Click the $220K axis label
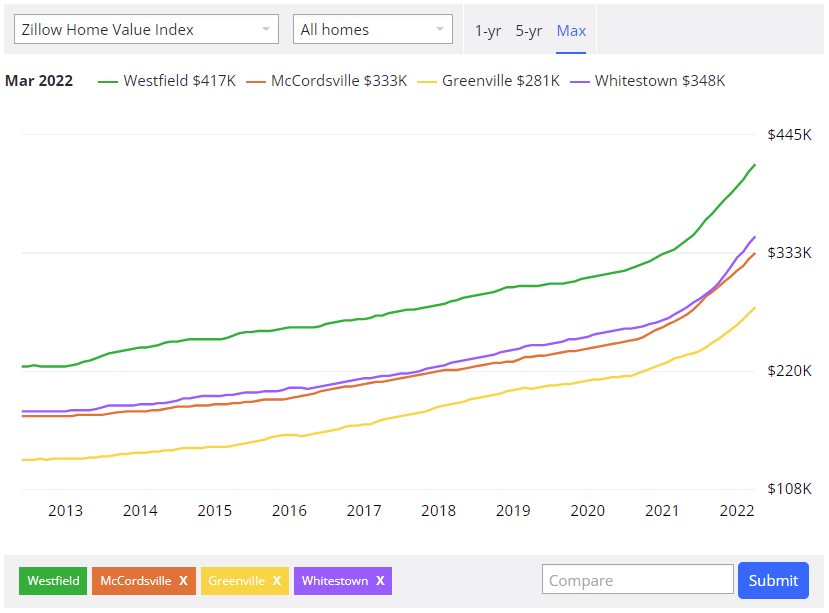 [x=789, y=371]
